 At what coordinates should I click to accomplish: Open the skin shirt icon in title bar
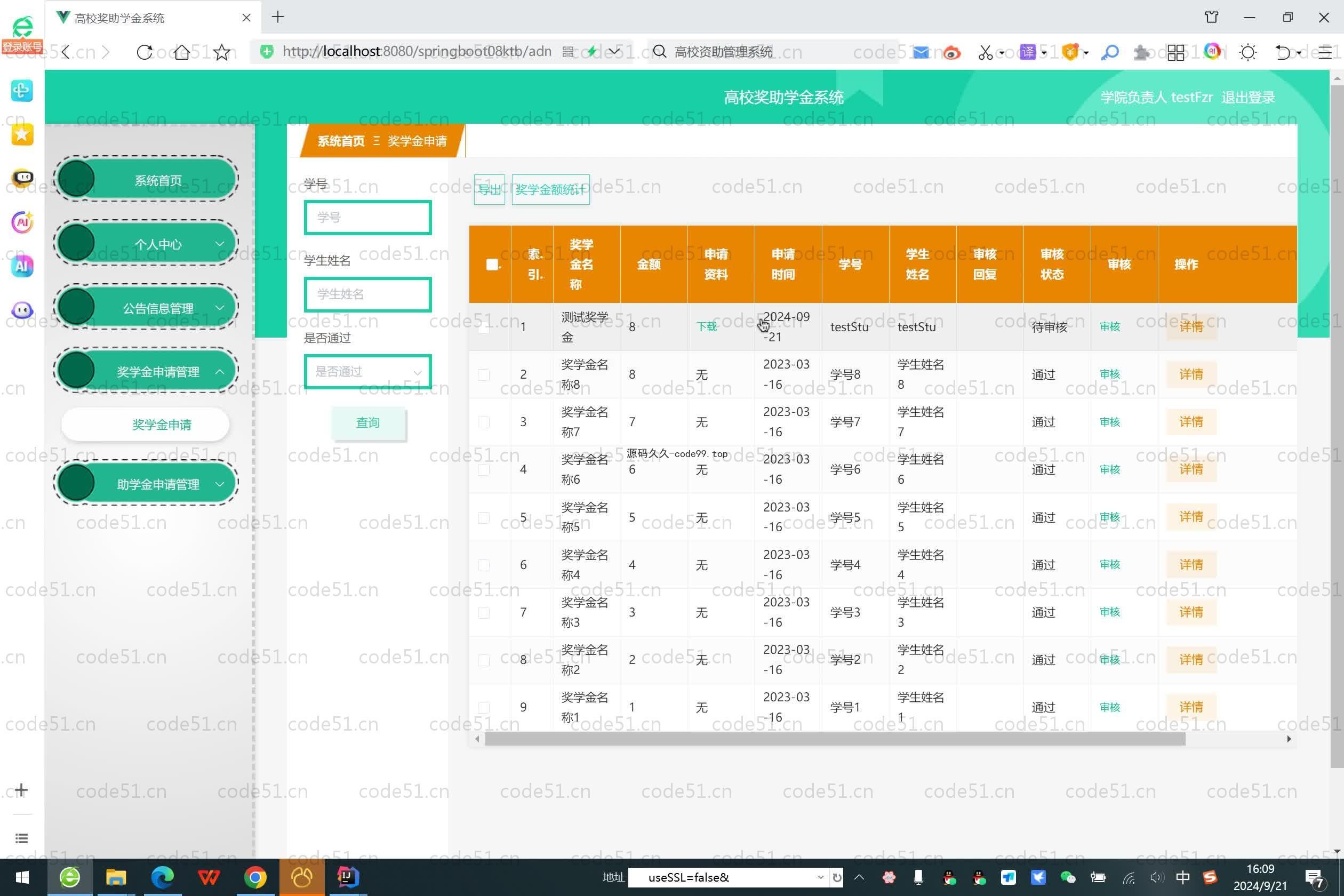coord(1211,17)
